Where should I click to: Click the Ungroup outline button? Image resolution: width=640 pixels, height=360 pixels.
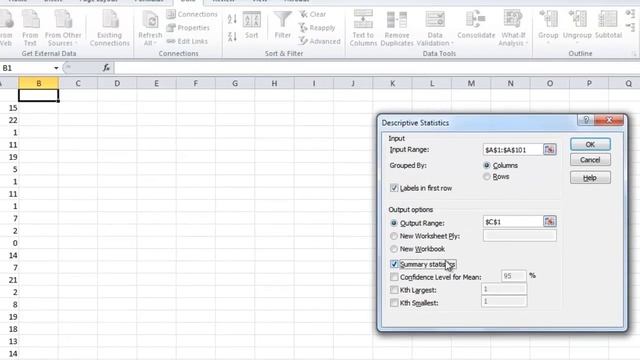tap(577, 27)
